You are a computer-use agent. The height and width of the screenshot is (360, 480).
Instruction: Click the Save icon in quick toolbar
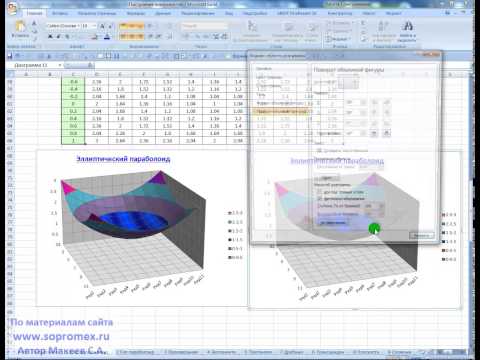(10, 56)
